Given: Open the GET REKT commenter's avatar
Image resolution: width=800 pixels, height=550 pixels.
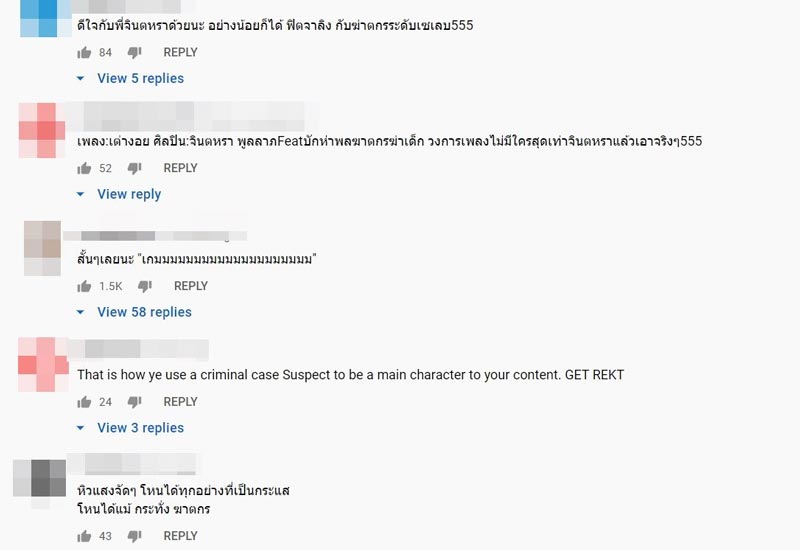Looking at the screenshot, I should click(x=42, y=364).
